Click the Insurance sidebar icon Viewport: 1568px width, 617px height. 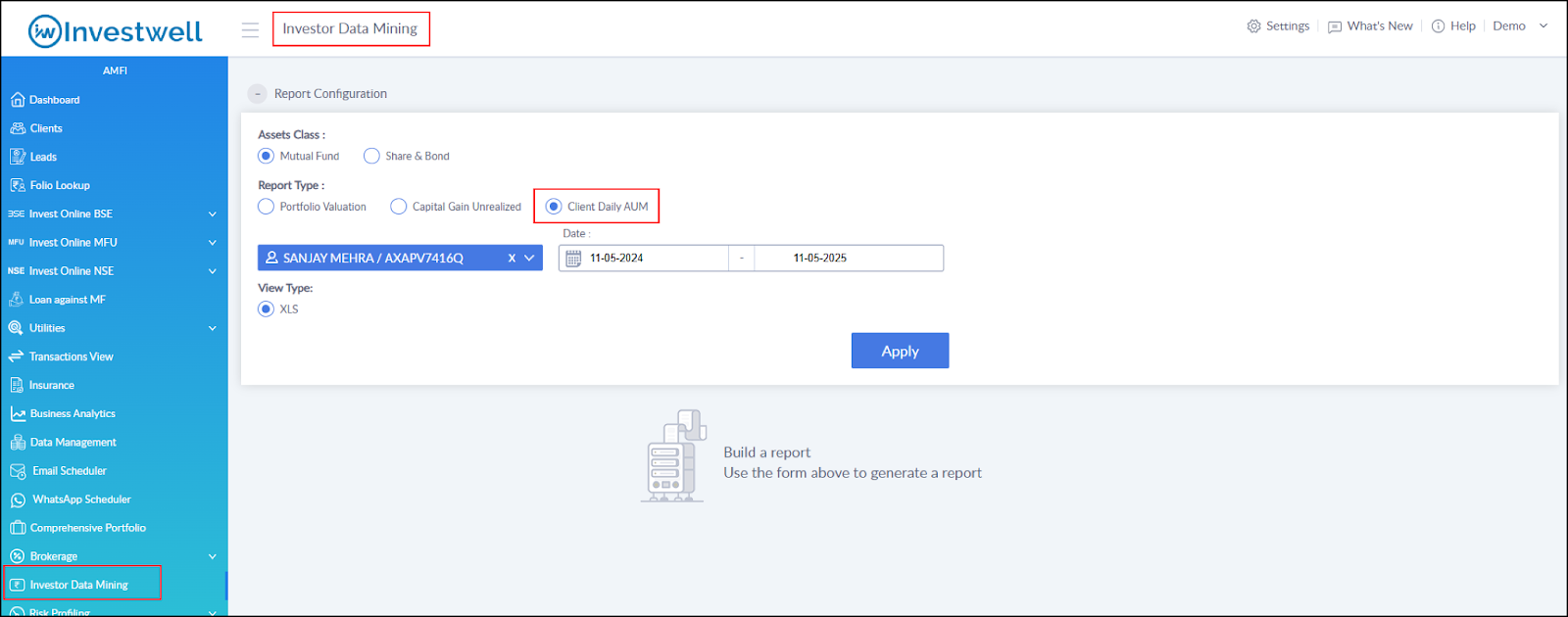17,385
